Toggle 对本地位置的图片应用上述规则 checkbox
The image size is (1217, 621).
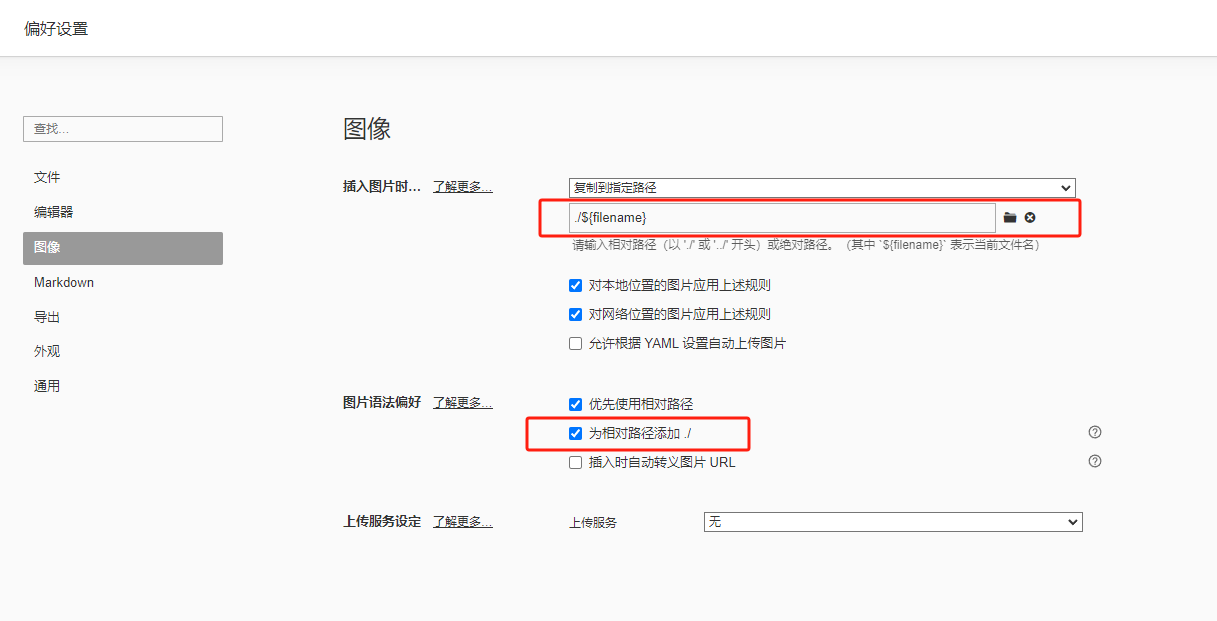(575, 286)
